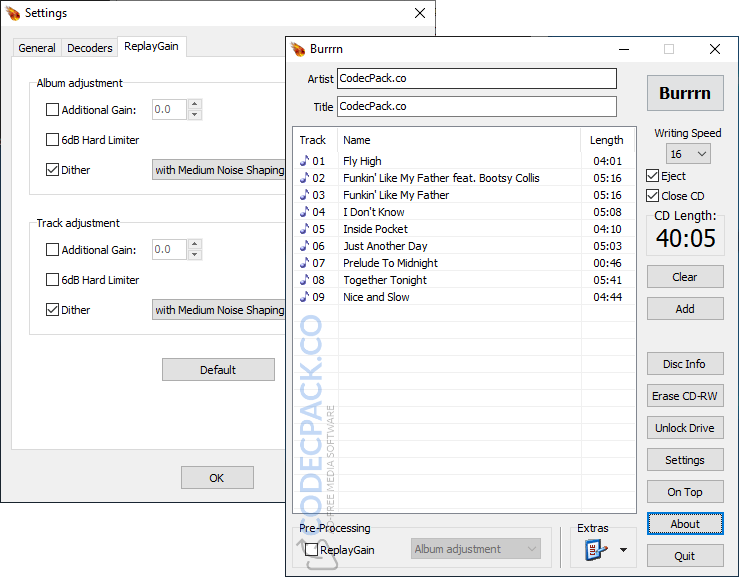Open Album adjustment Dither noise shaping dropdown
This screenshot has width=739, height=577.
point(219,170)
